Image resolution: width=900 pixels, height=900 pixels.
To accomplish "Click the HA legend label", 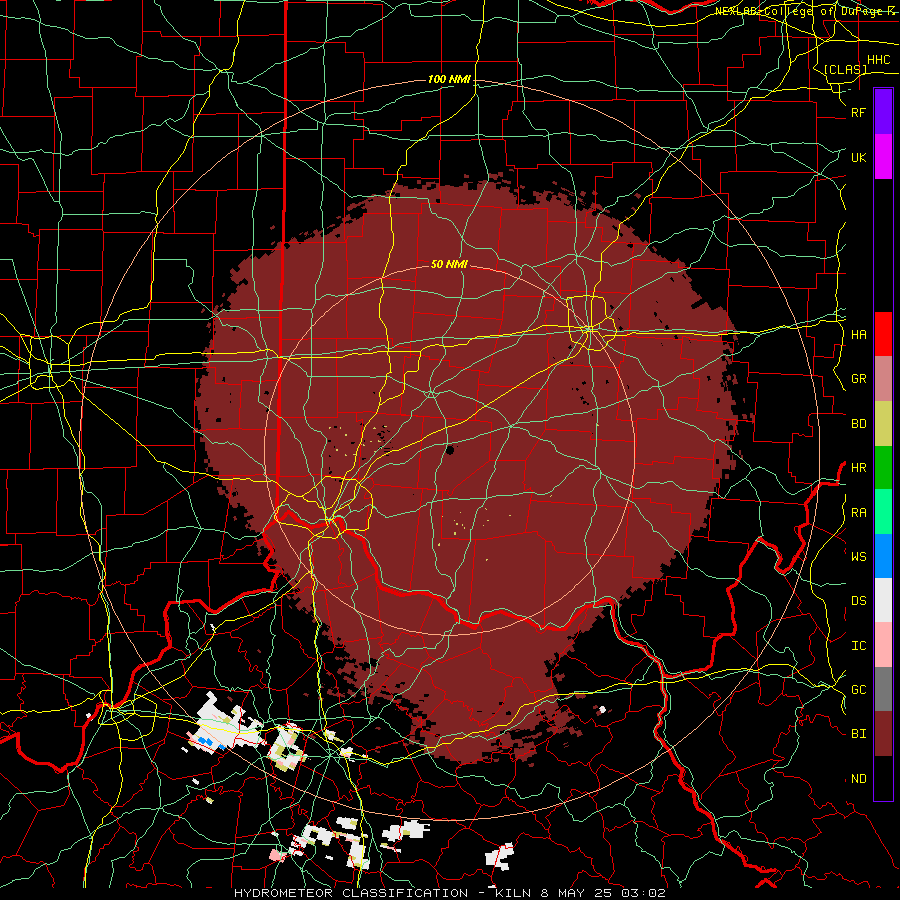I will (x=858, y=334).
